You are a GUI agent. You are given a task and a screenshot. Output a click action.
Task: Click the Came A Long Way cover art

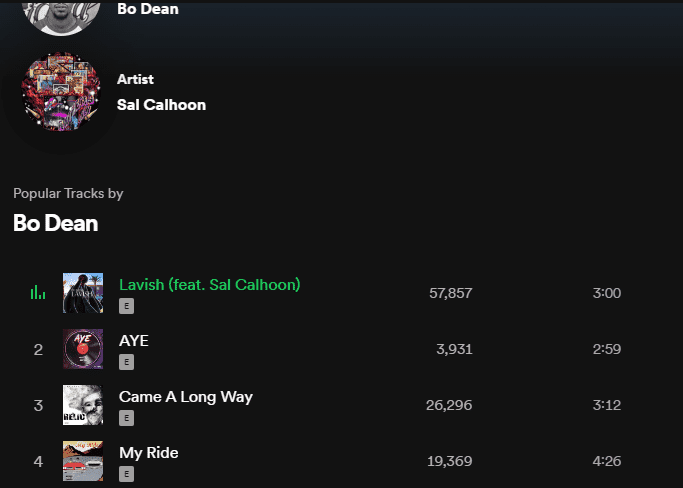(83, 405)
